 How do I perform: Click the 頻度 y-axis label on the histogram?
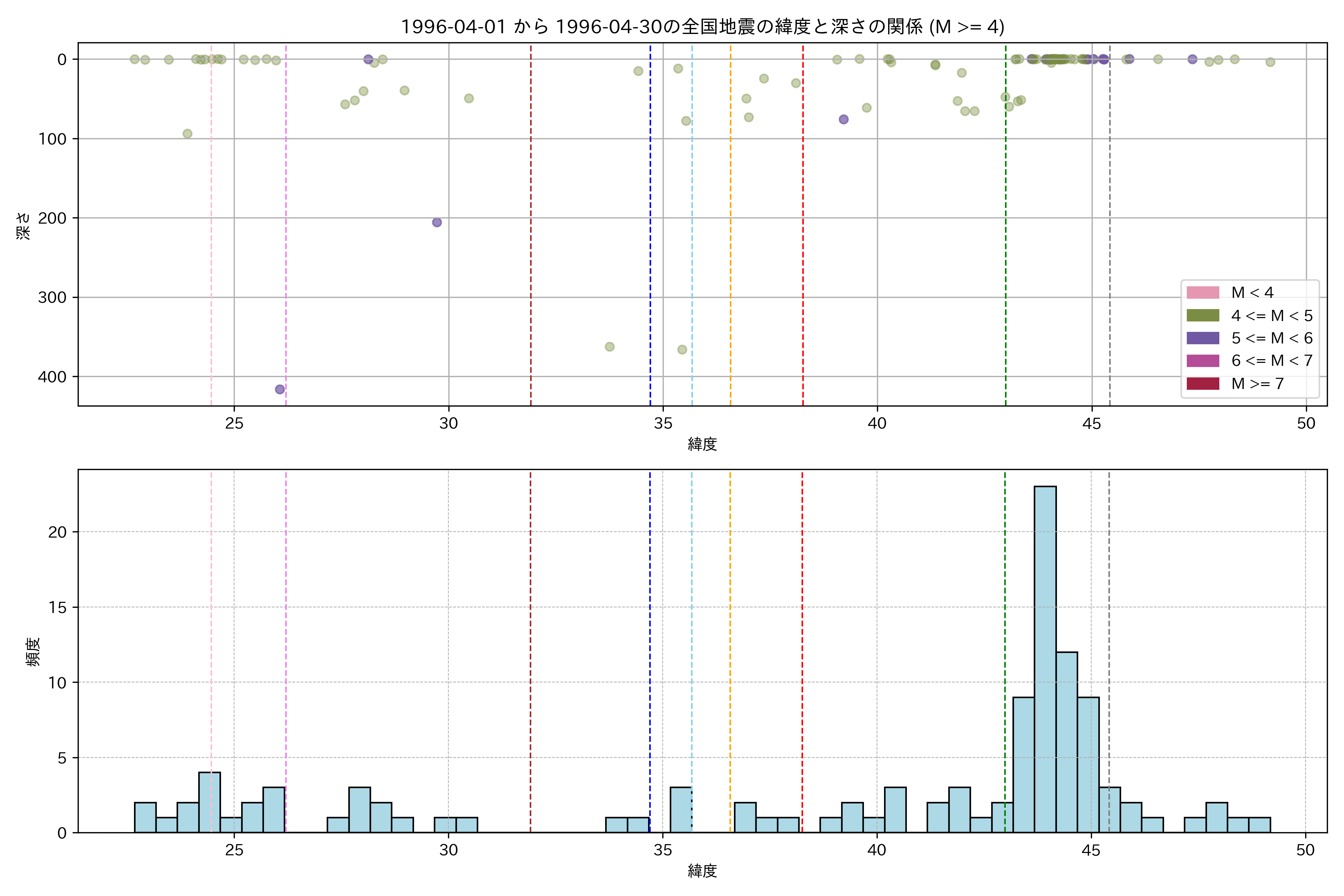pyautogui.click(x=33, y=651)
